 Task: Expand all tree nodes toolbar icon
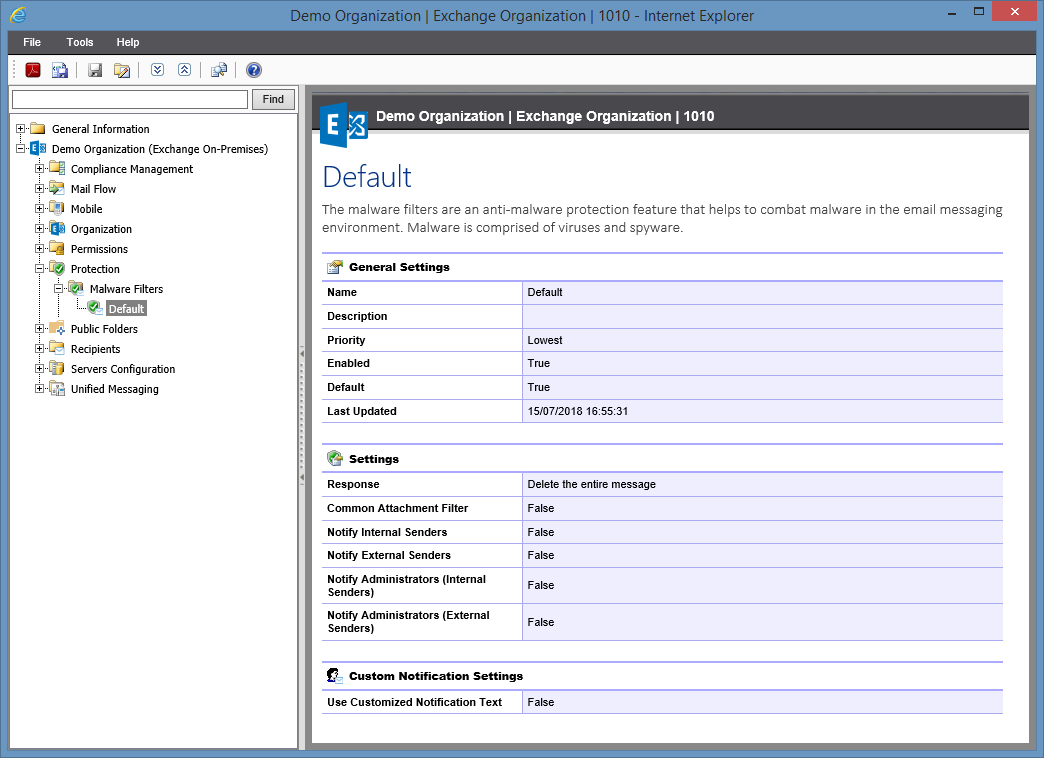pyautogui.click(x=157, y=70)
